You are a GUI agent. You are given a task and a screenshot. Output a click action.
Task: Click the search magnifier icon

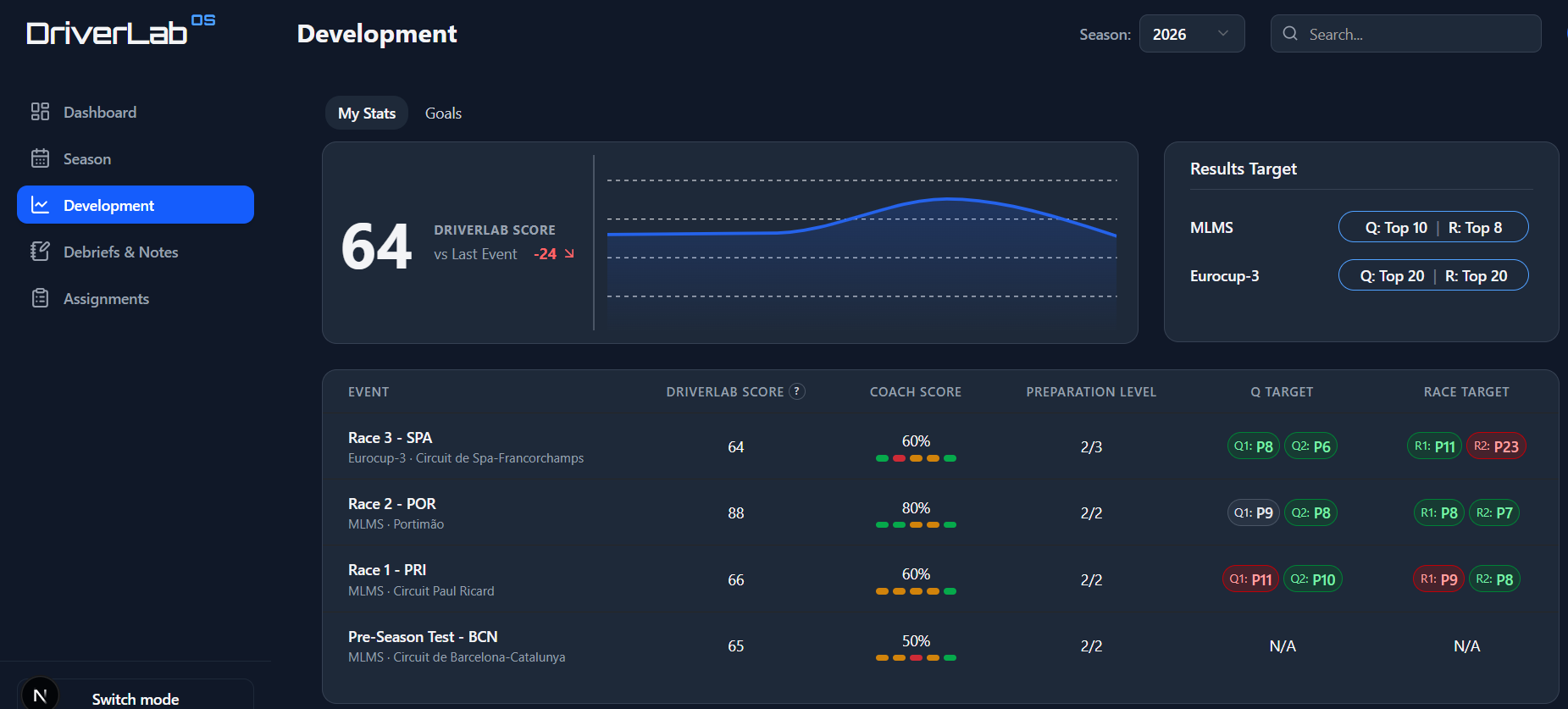(x=1290, y=34)
